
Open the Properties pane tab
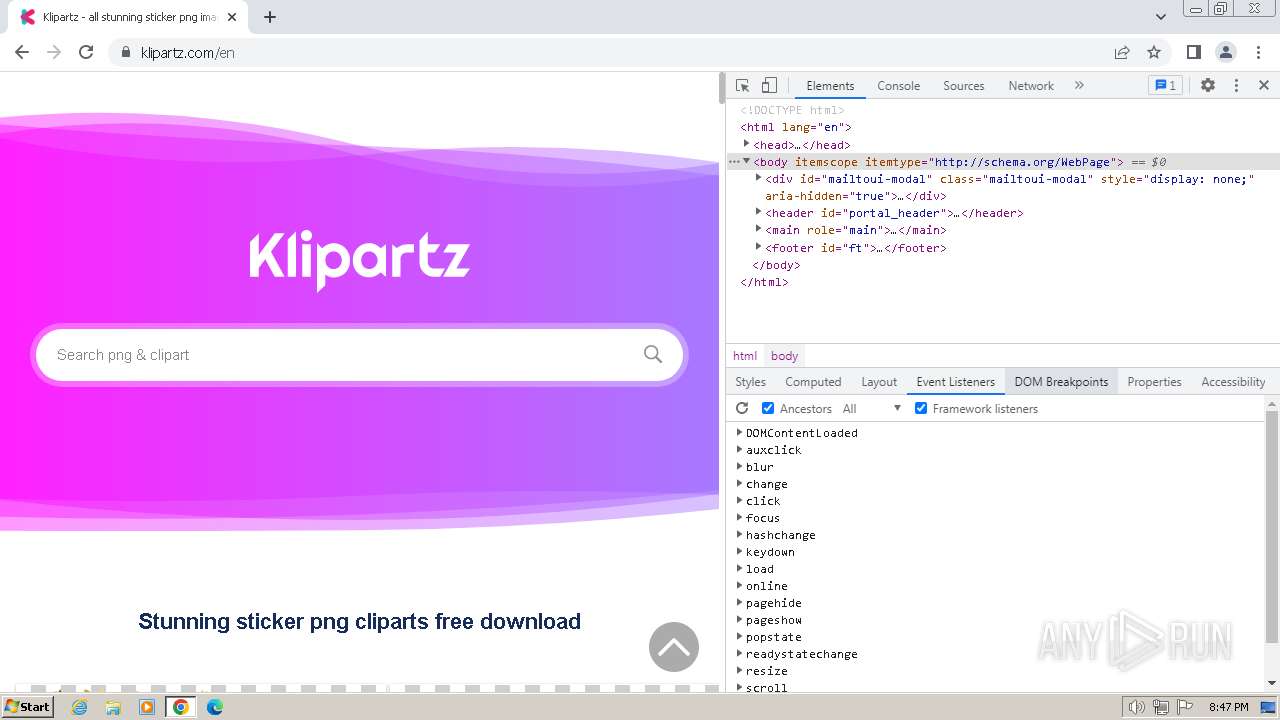1154,382
